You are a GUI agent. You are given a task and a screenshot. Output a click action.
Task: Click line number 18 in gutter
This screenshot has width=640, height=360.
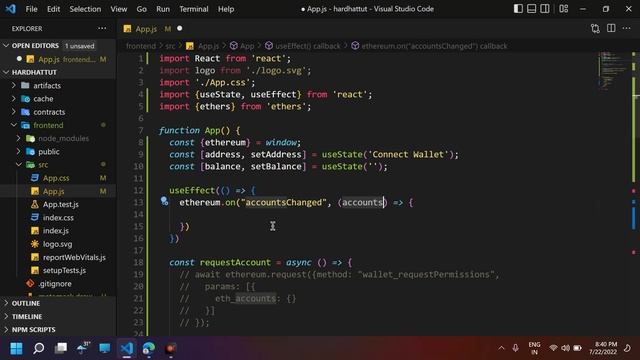tap(138, 262)
